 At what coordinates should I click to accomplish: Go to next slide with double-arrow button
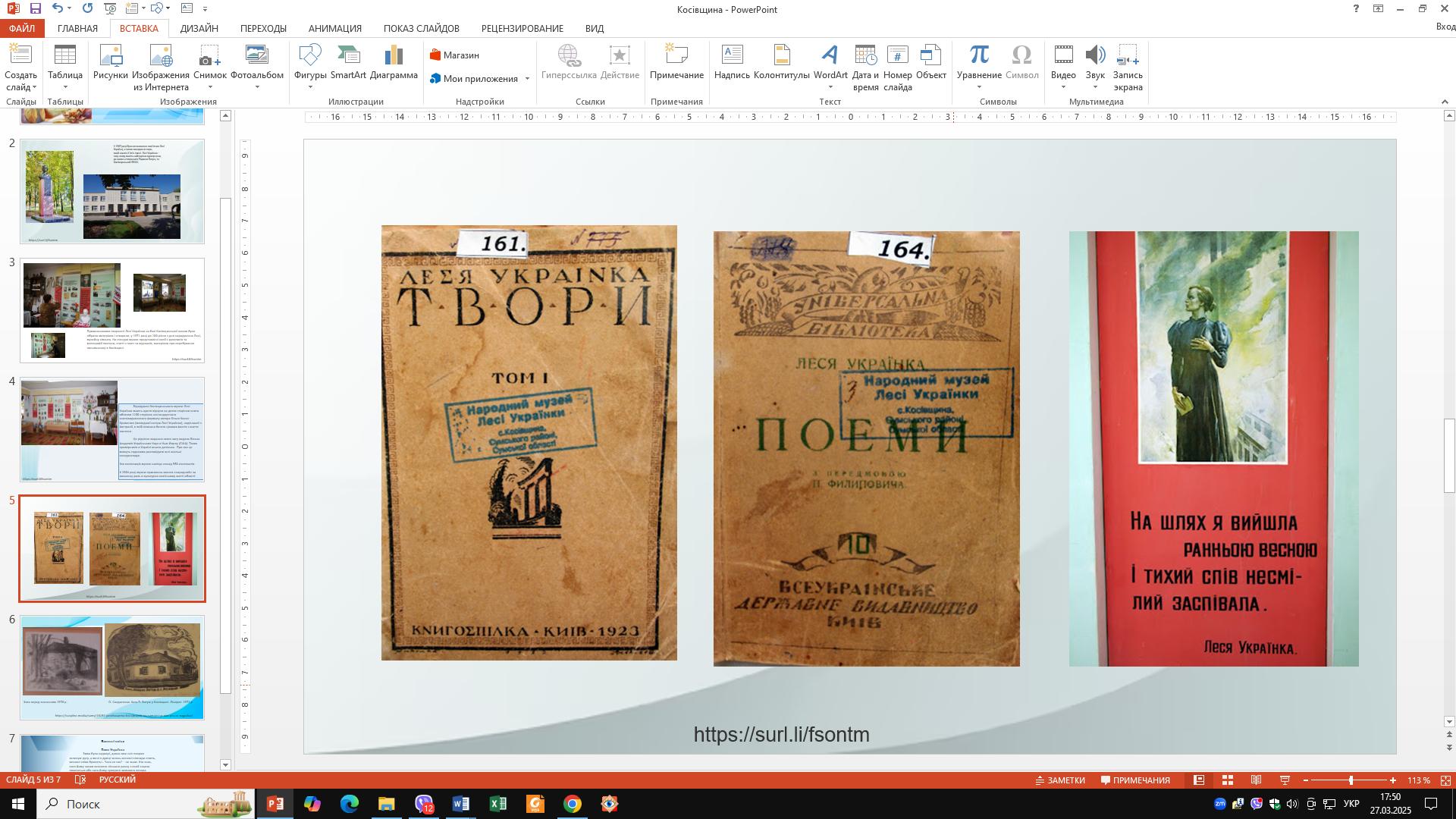click(1450, 747)
